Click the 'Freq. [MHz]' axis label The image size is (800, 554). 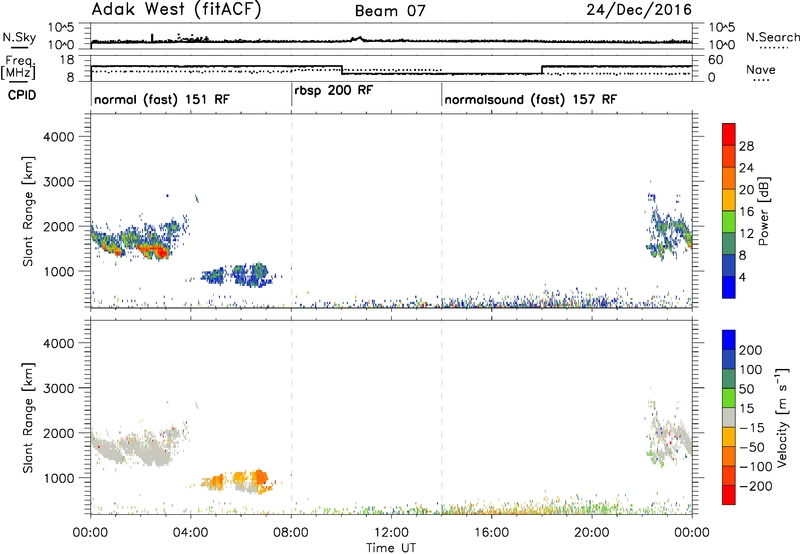point(18,67)
